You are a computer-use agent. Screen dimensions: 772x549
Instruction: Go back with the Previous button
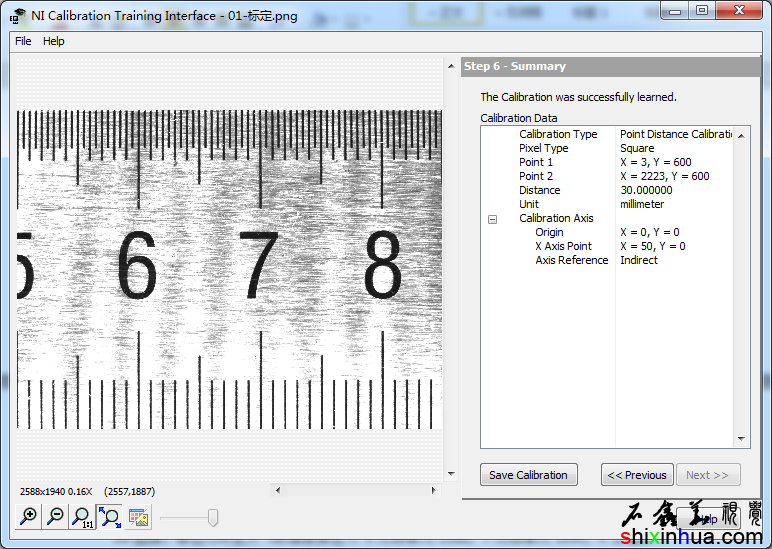(637, 475)
